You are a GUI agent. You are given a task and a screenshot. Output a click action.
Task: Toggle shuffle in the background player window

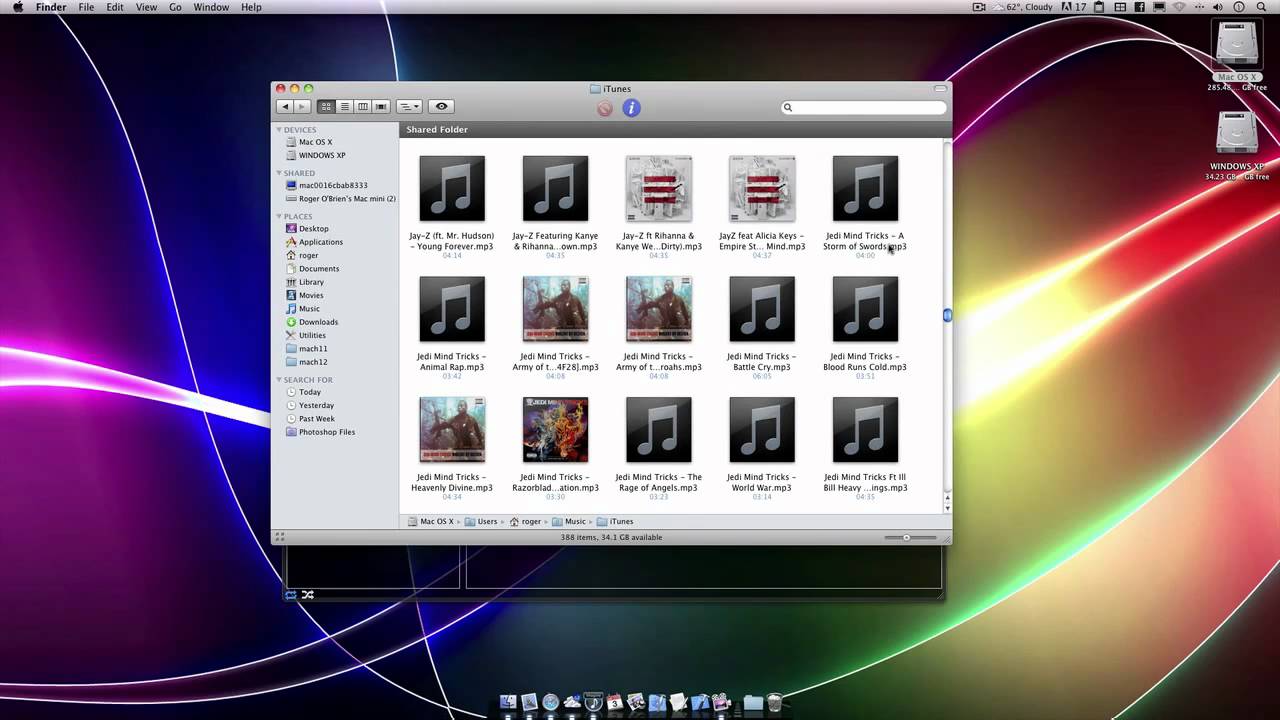coord(308,595)
